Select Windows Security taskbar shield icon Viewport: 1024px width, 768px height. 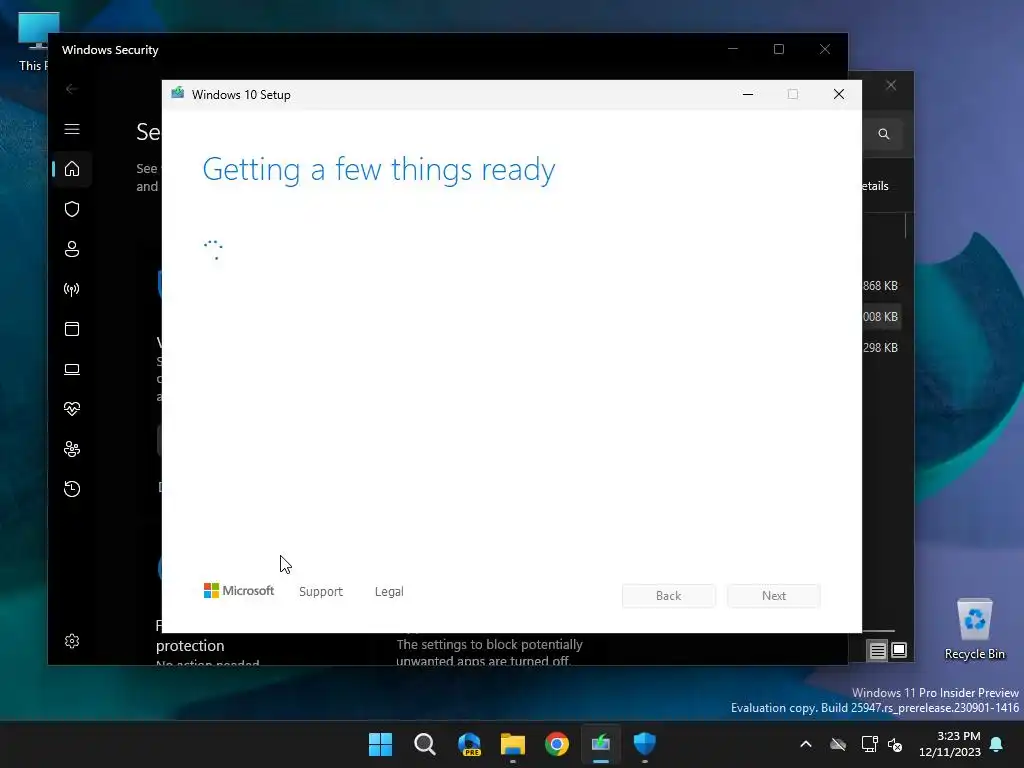(x=645, y=744)
